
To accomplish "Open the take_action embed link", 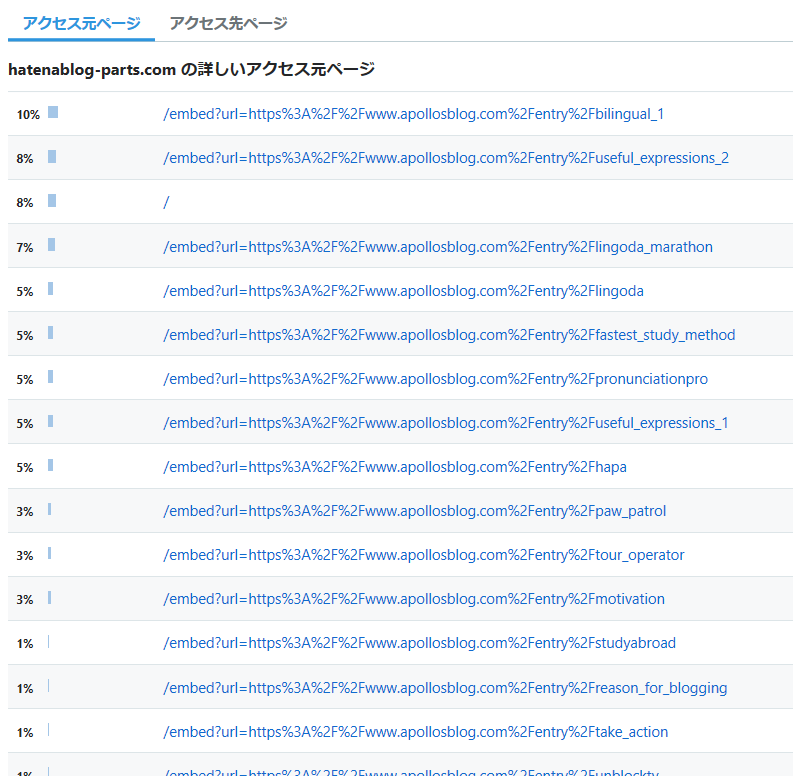I will [415, 732].
